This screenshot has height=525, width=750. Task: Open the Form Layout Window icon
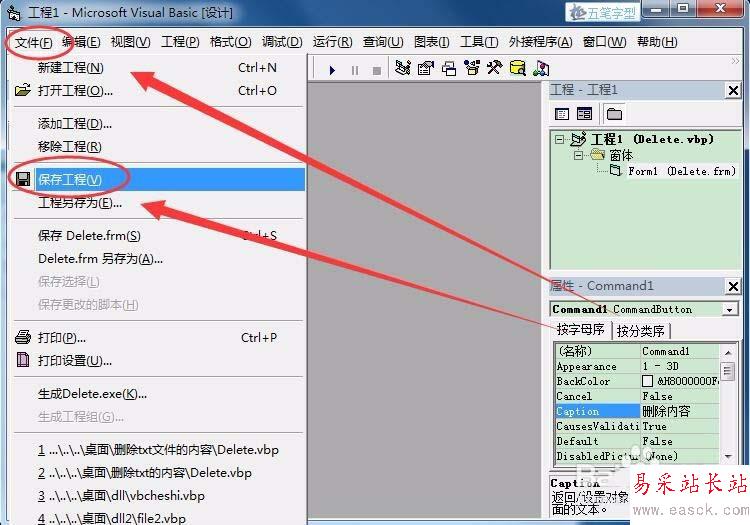(449, 68)
